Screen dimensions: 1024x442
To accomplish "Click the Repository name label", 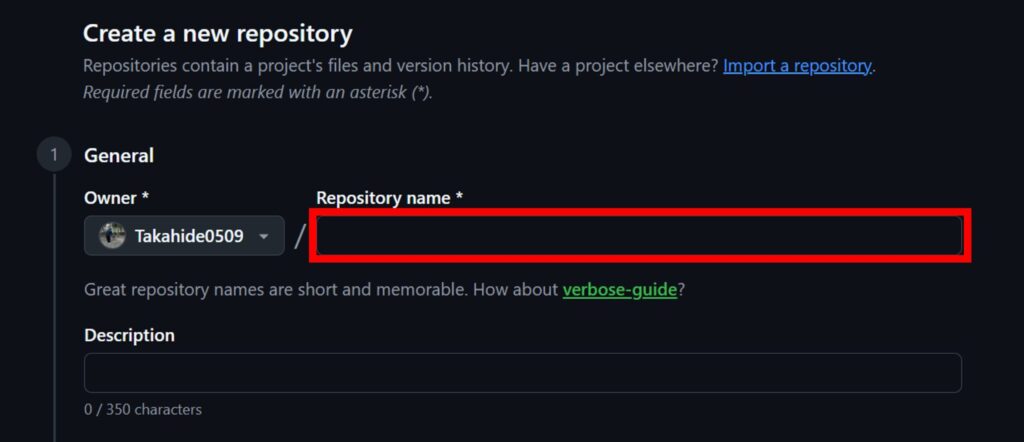I will point(389,198).
